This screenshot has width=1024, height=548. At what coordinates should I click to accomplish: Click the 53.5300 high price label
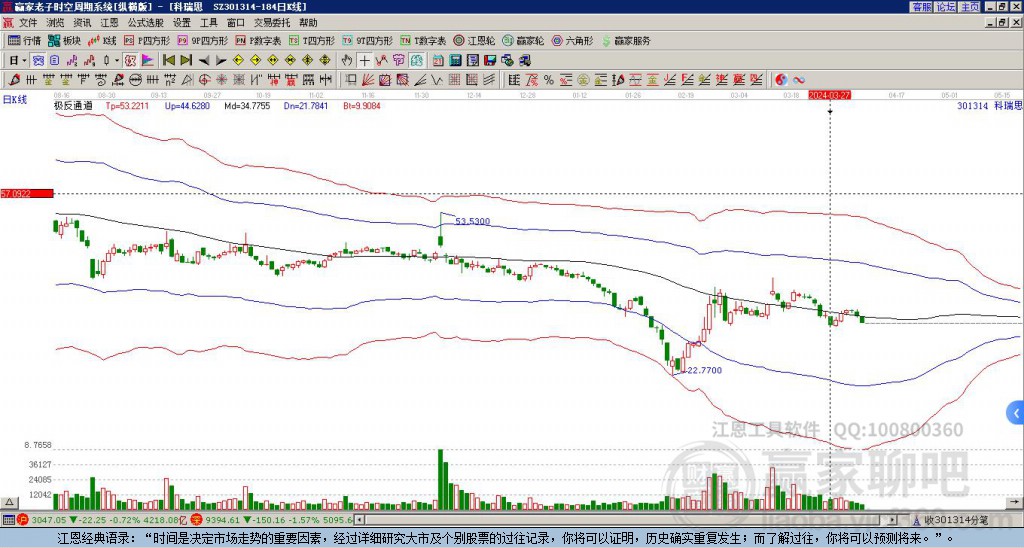tap(472, 221)
